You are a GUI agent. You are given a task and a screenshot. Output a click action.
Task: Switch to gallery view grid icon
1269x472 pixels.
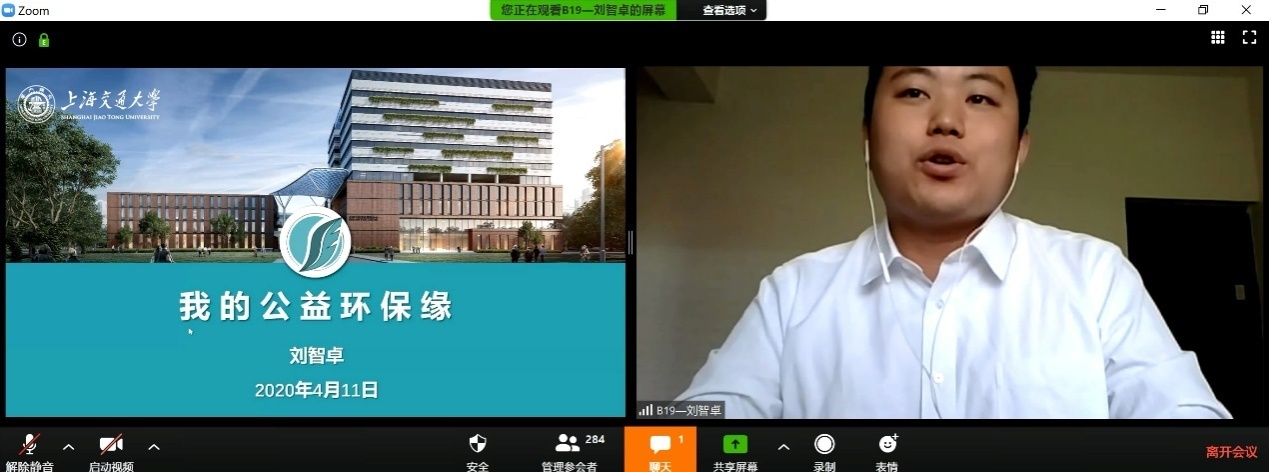point(1218,37)
